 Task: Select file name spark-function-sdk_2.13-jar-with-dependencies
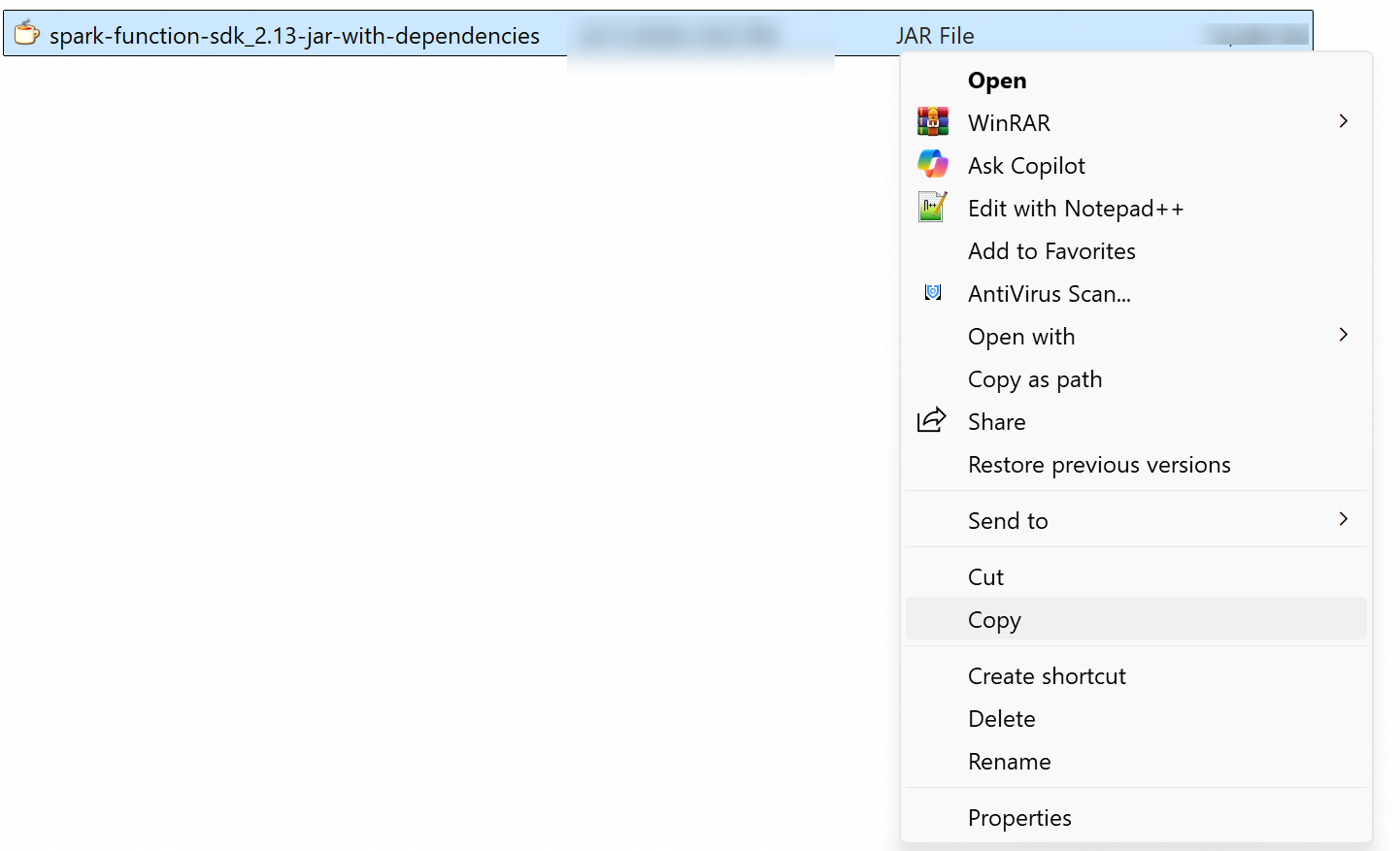[x=294, y=36]
